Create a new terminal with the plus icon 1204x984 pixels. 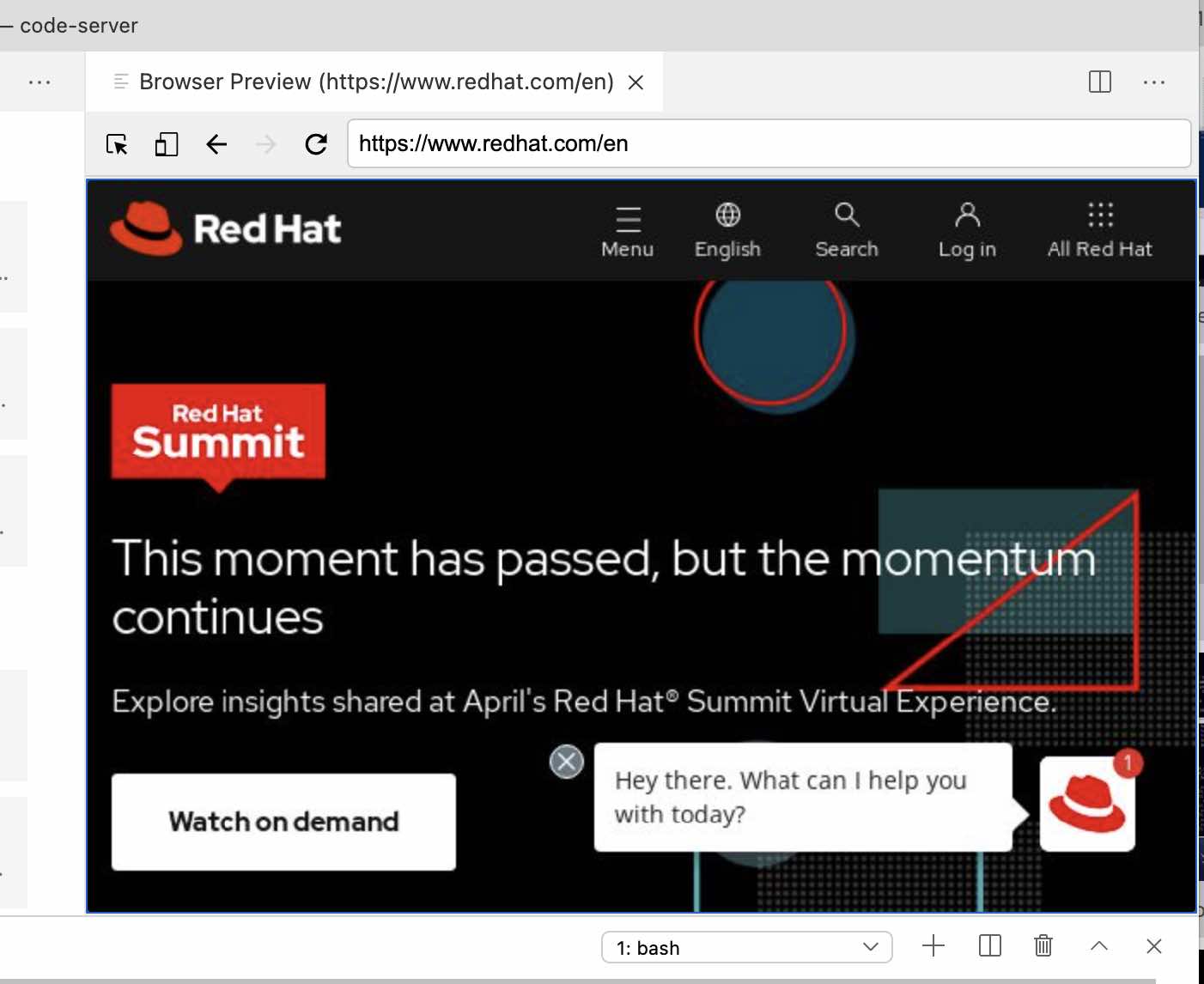[933, 945]
